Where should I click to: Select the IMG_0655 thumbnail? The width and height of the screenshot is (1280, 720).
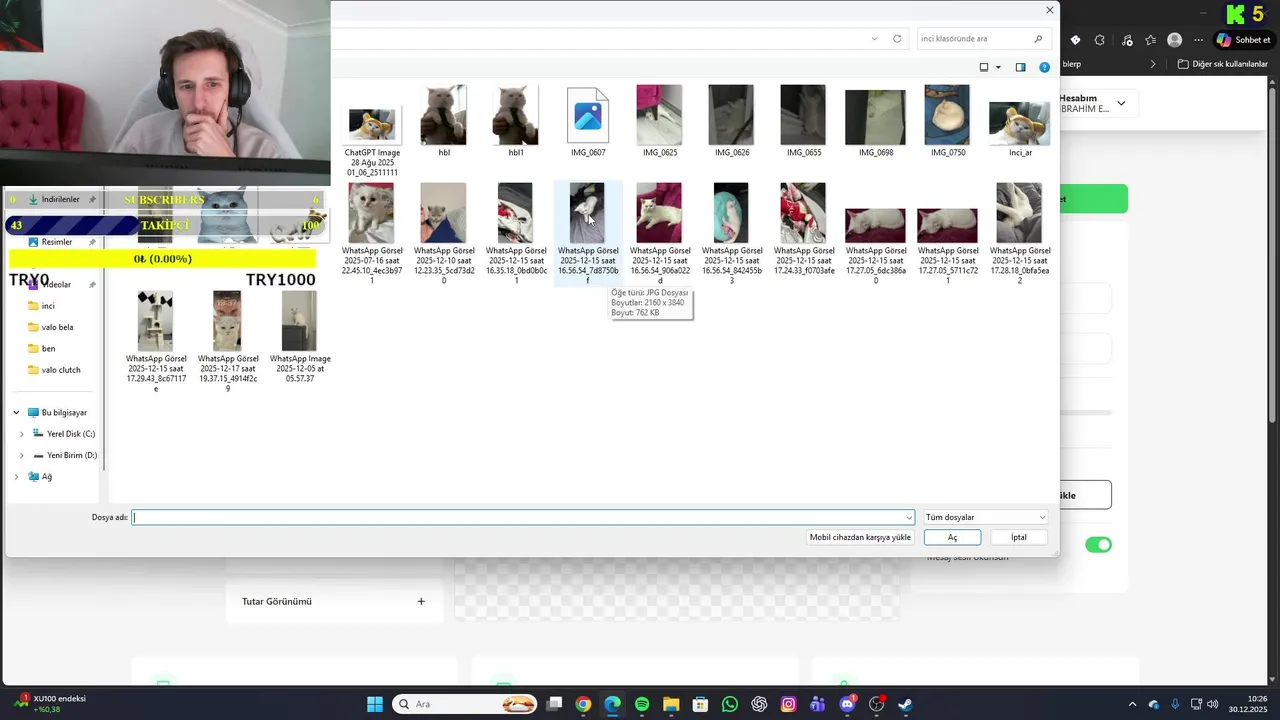point(804,115)
